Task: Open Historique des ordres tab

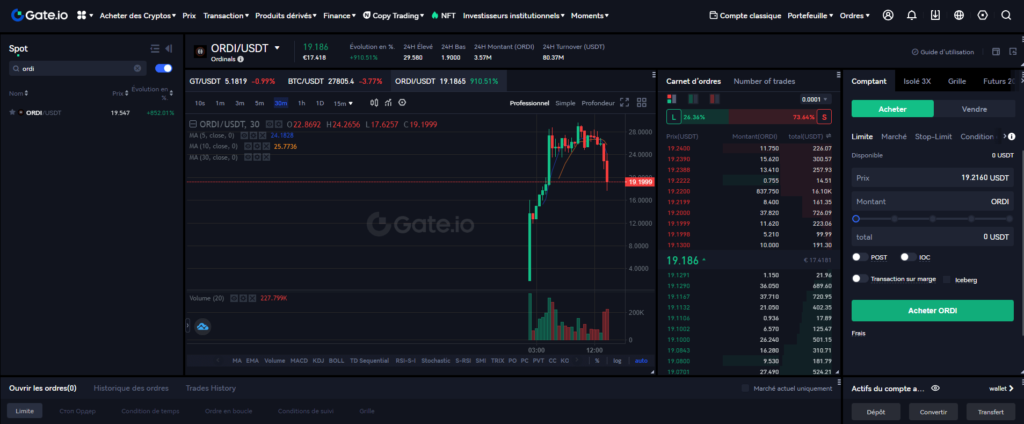Action: [x=131, y=388]
